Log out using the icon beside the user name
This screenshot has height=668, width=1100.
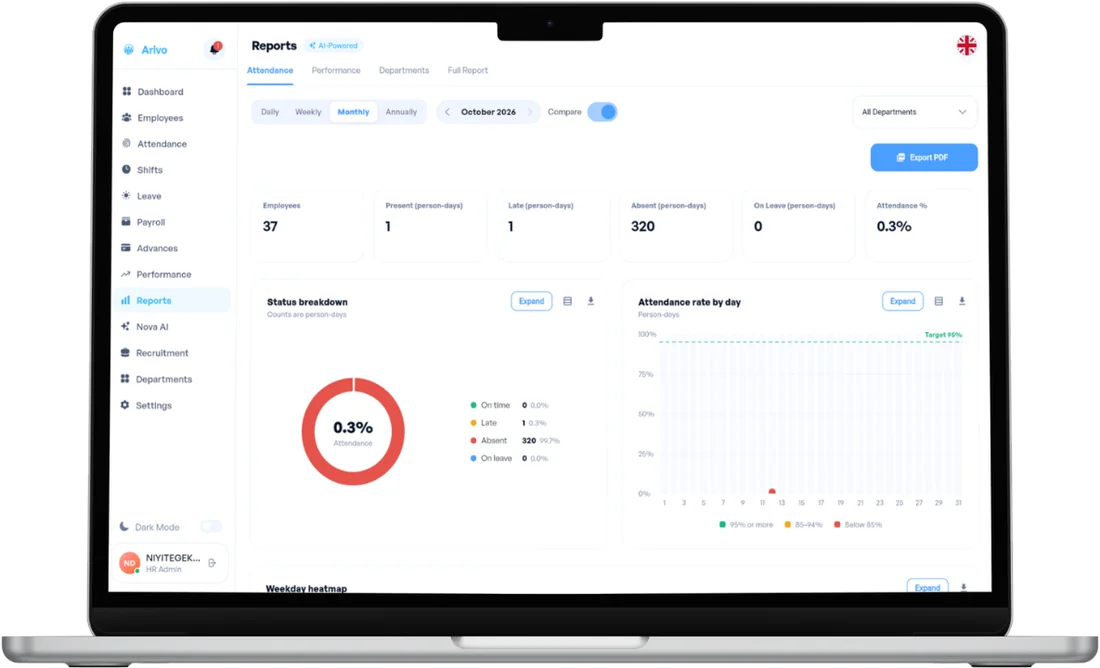click(x=213, y=563)
